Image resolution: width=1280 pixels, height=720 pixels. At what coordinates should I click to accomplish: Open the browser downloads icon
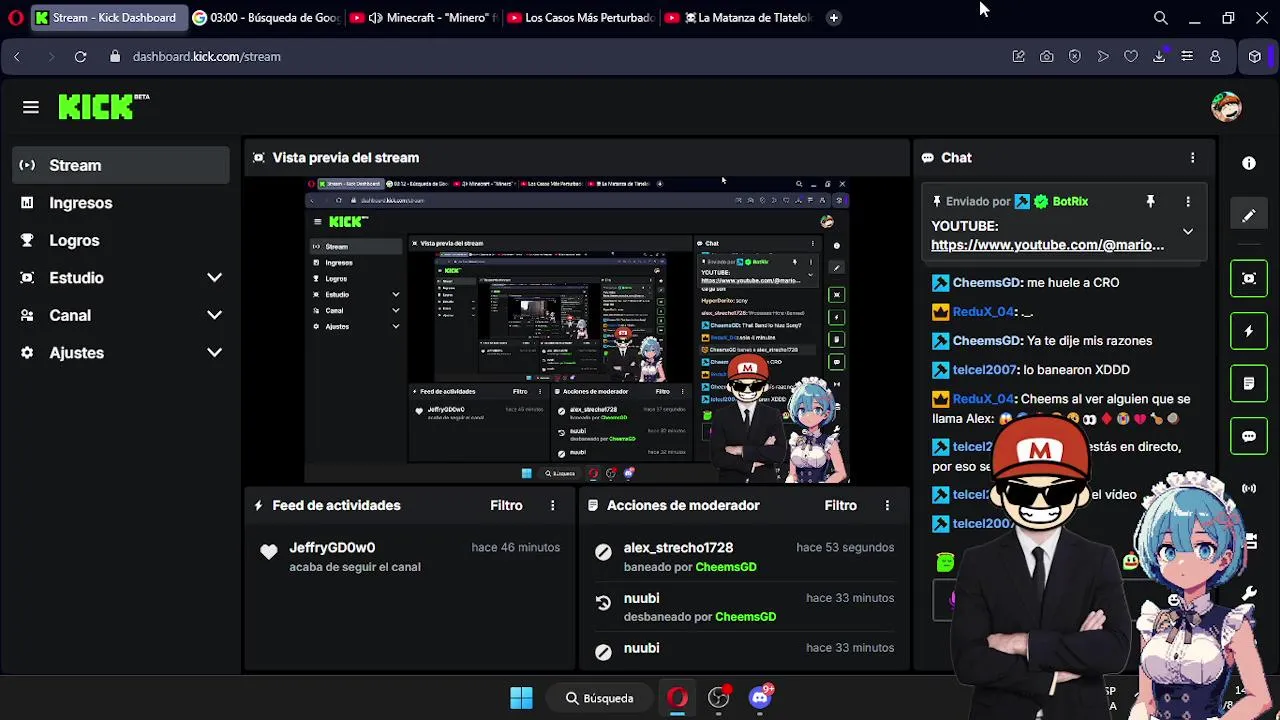pyautogui.click(x=1159, y=57)
